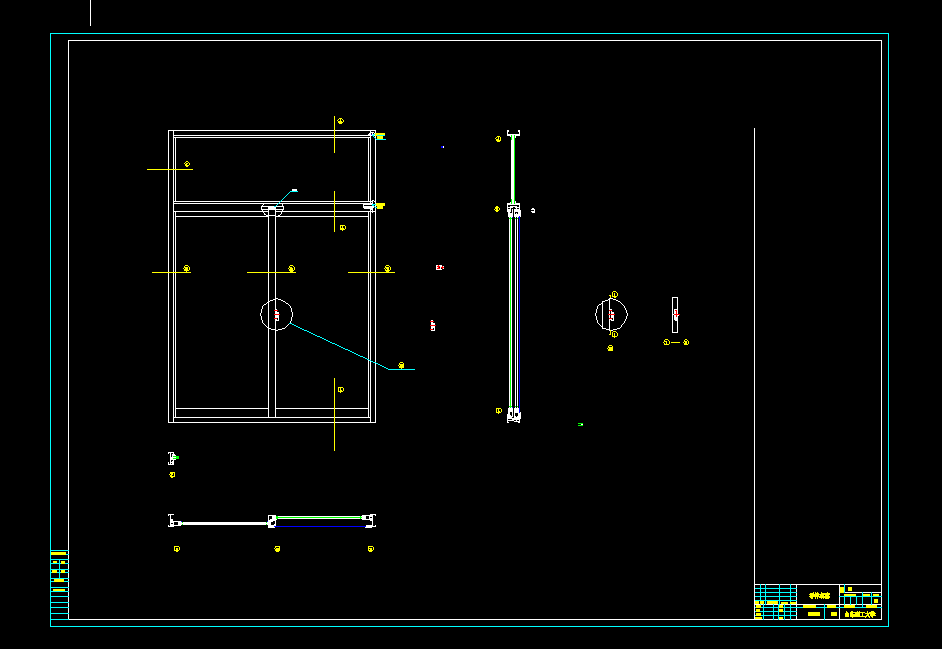Select the detail circle on the center mullion
This screenshot has height=649, width=942.
pyautogui.click(x=276, y=315)
